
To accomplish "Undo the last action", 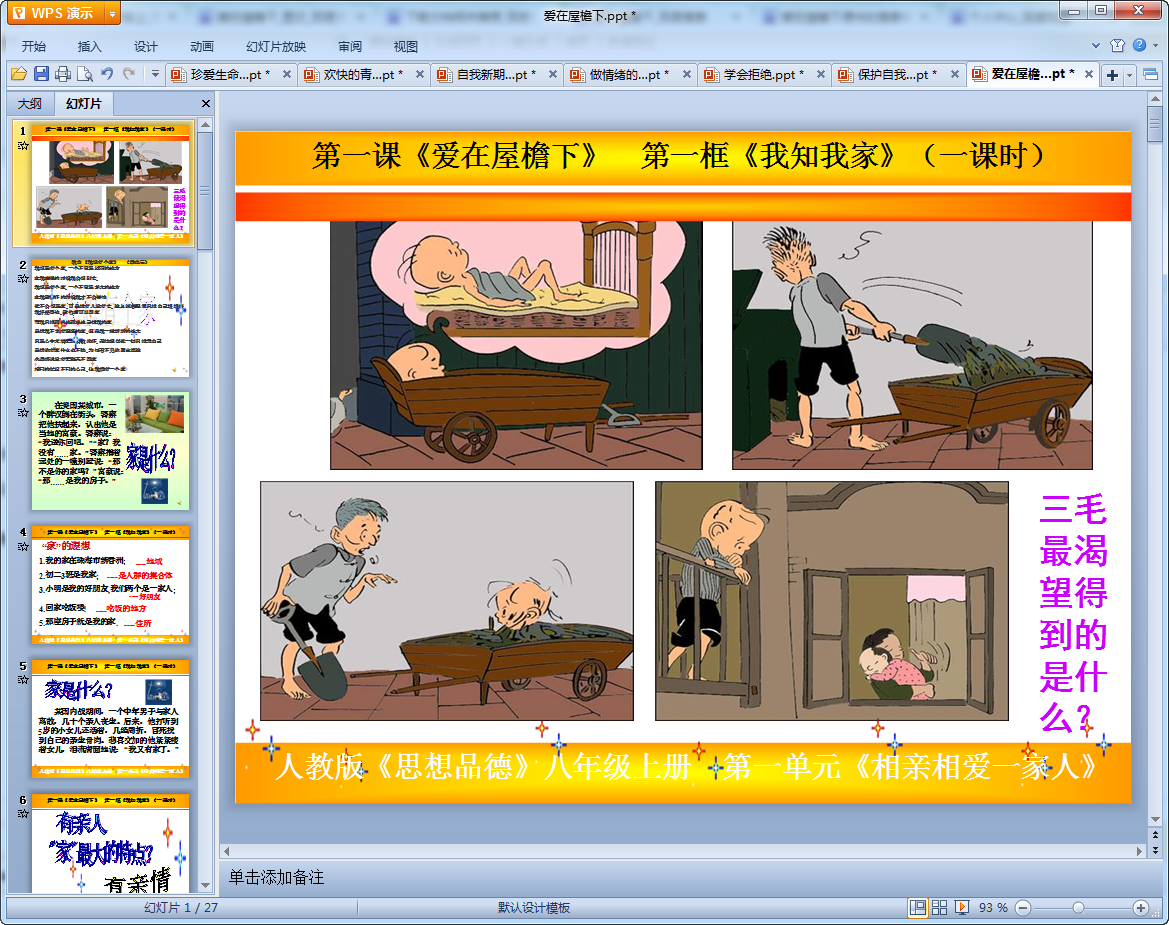I will (107, 74).
